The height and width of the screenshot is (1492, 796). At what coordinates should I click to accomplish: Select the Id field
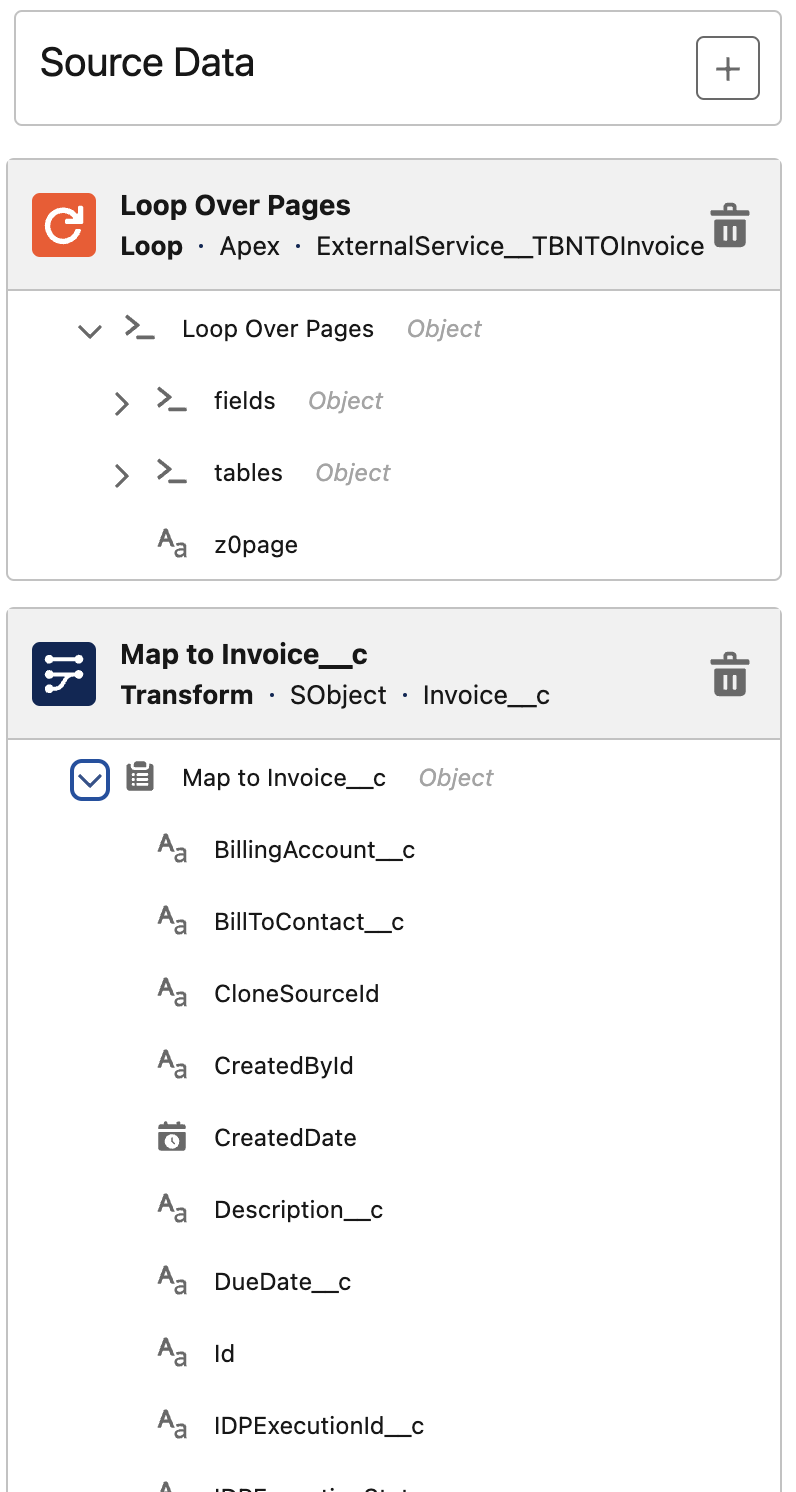tap(224, 1354)
